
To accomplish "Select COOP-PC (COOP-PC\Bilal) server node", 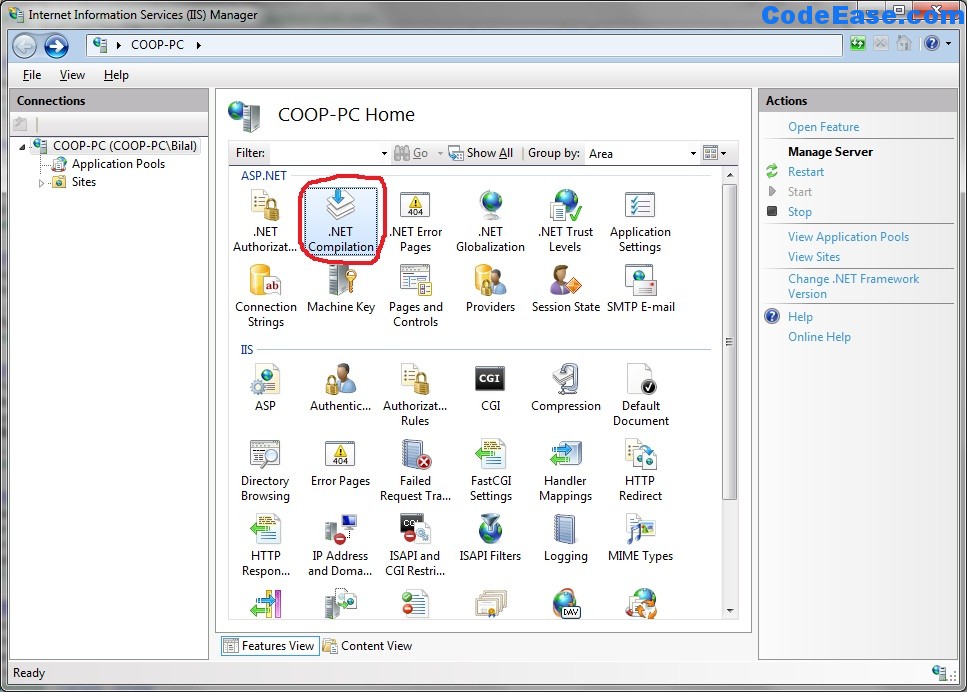I will point(125,146).
